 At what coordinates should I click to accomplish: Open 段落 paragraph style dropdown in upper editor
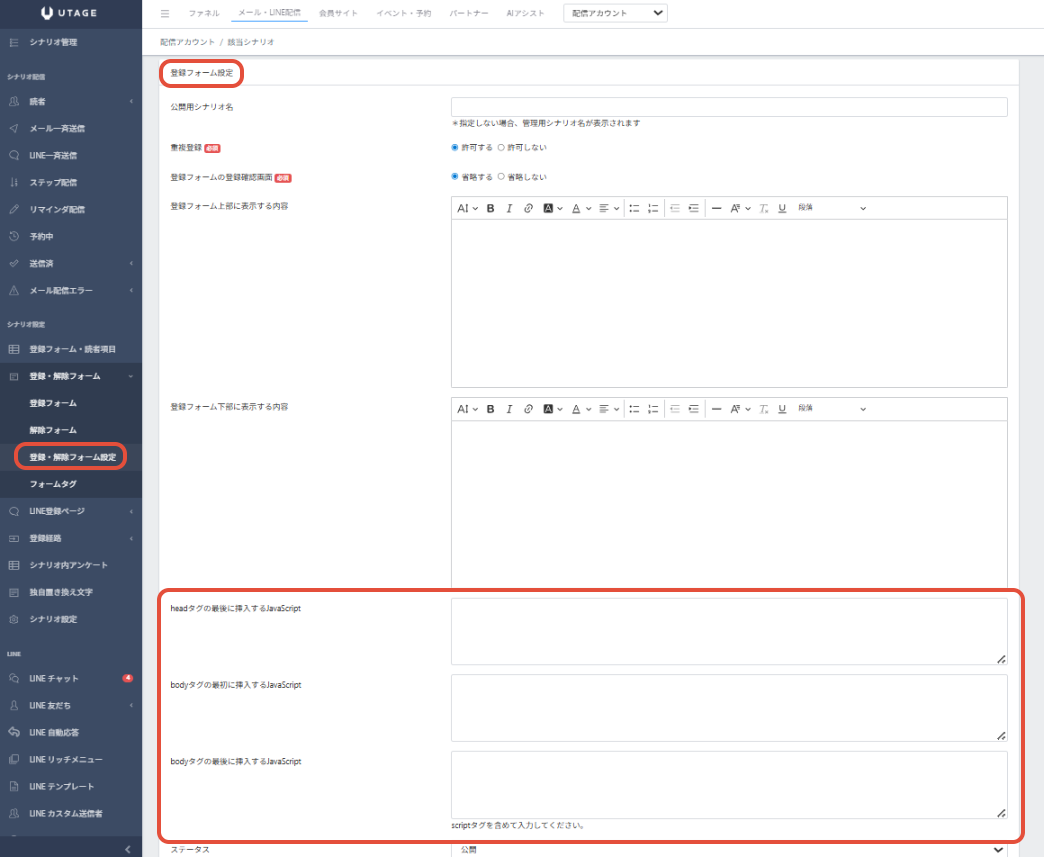coord(832,208)
